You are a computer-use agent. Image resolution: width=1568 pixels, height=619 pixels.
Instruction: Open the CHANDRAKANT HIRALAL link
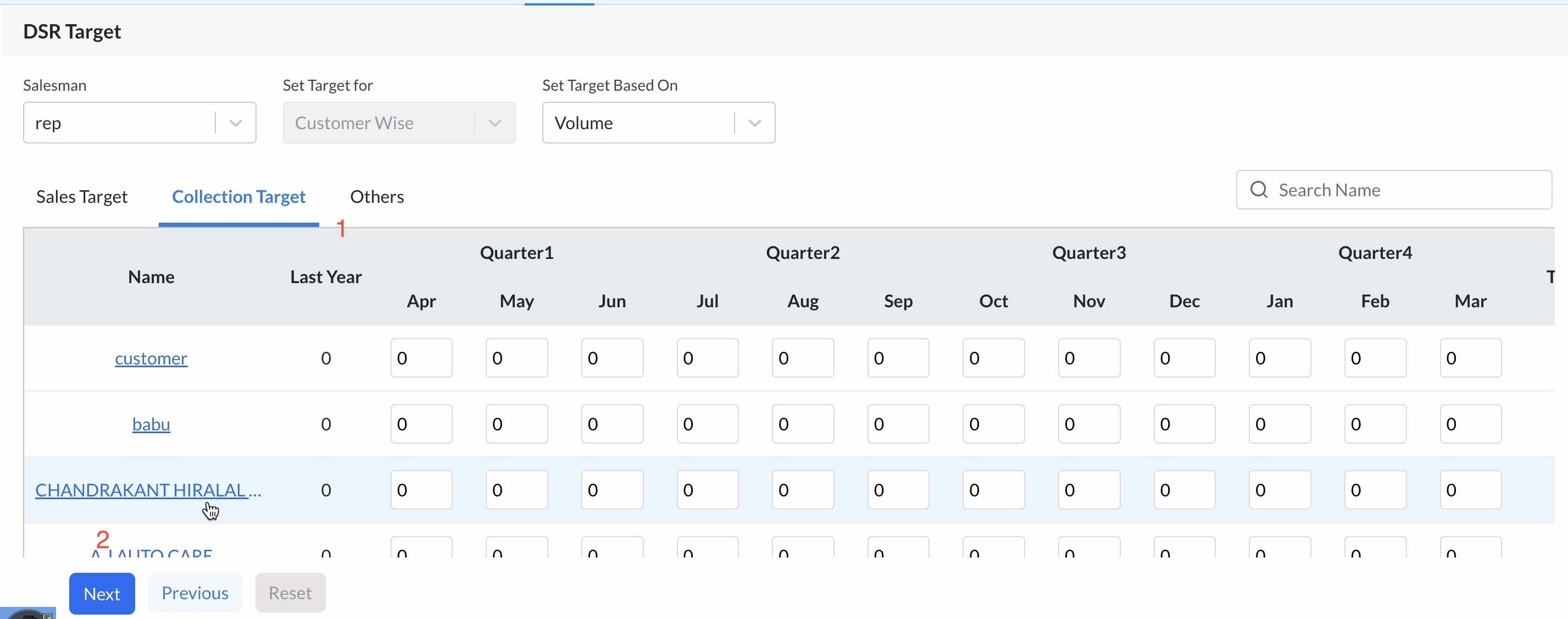[147, 490]
